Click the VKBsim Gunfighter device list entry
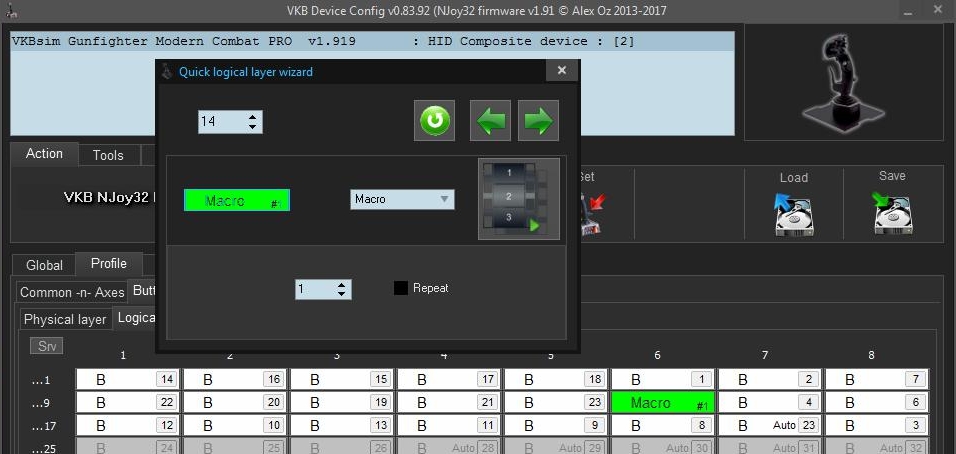This screenshot has height=454, width=956. coord(372,41)
